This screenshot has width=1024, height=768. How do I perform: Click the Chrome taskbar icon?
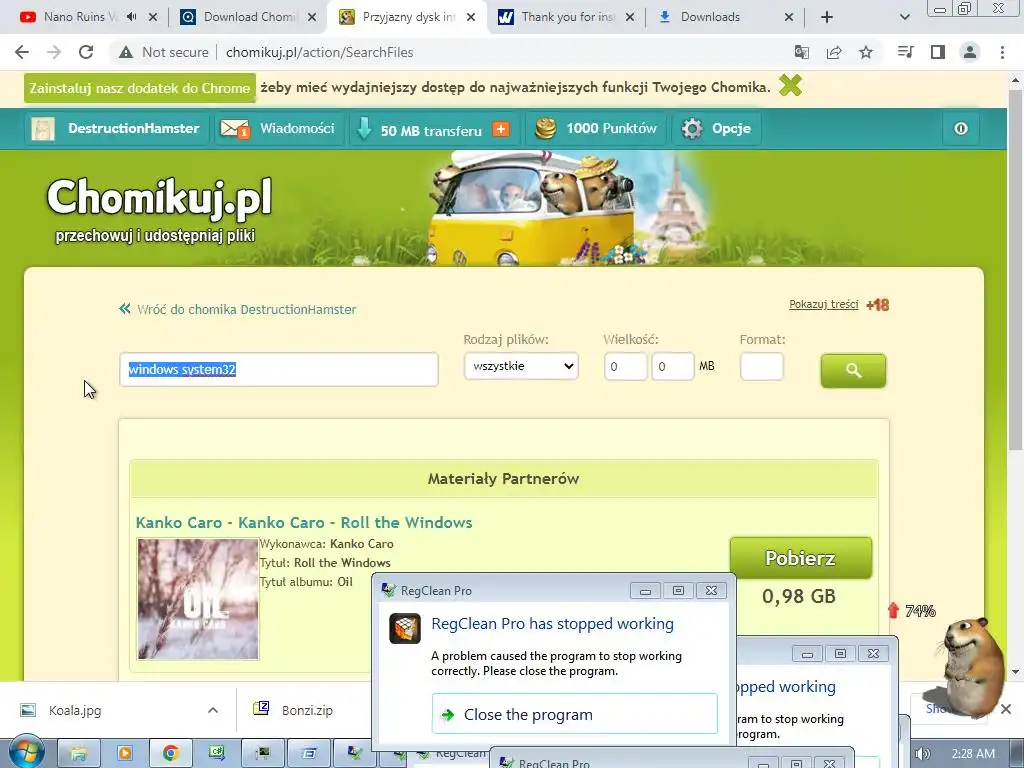171,754
